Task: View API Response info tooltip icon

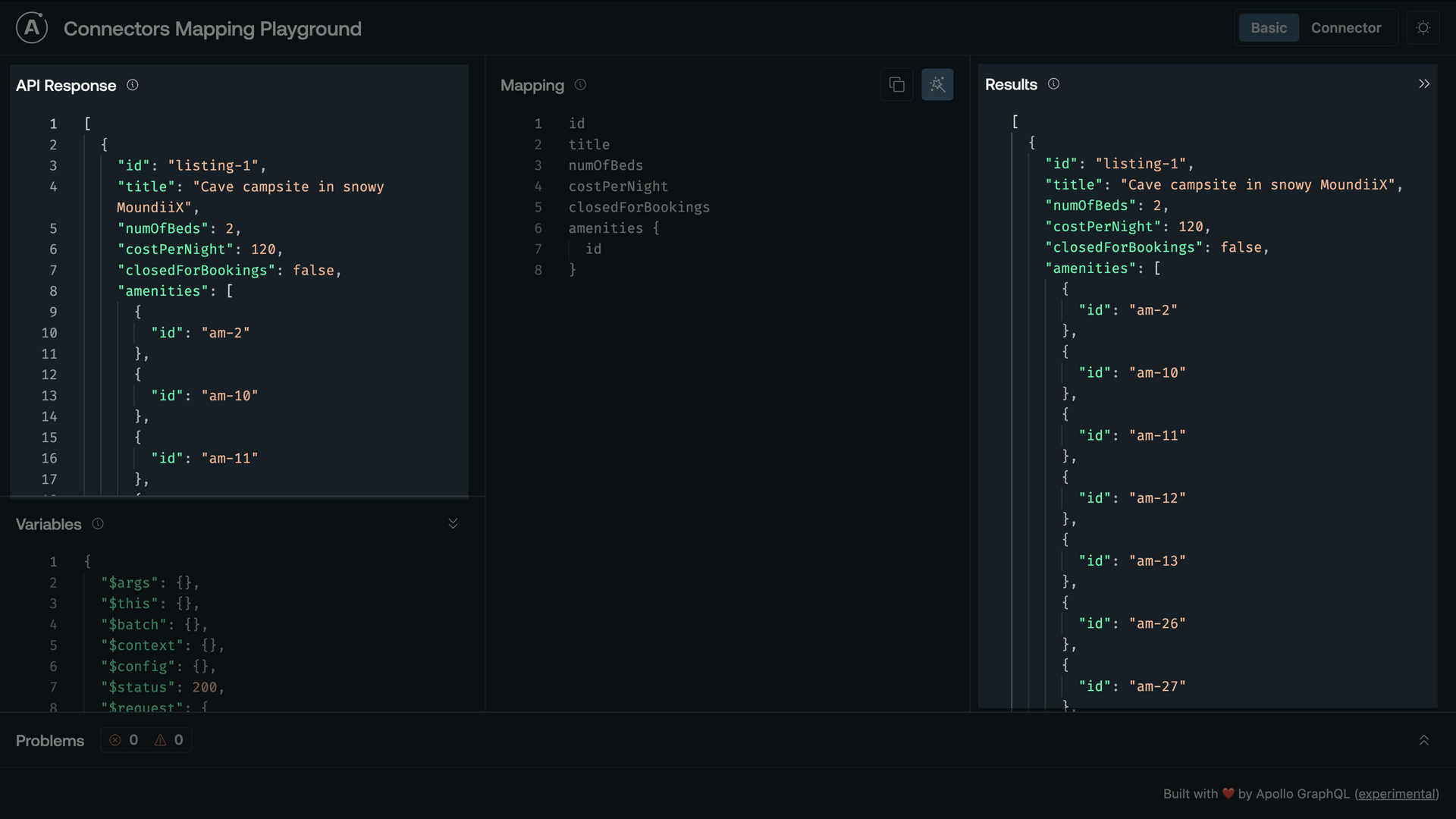Action: 133,86
